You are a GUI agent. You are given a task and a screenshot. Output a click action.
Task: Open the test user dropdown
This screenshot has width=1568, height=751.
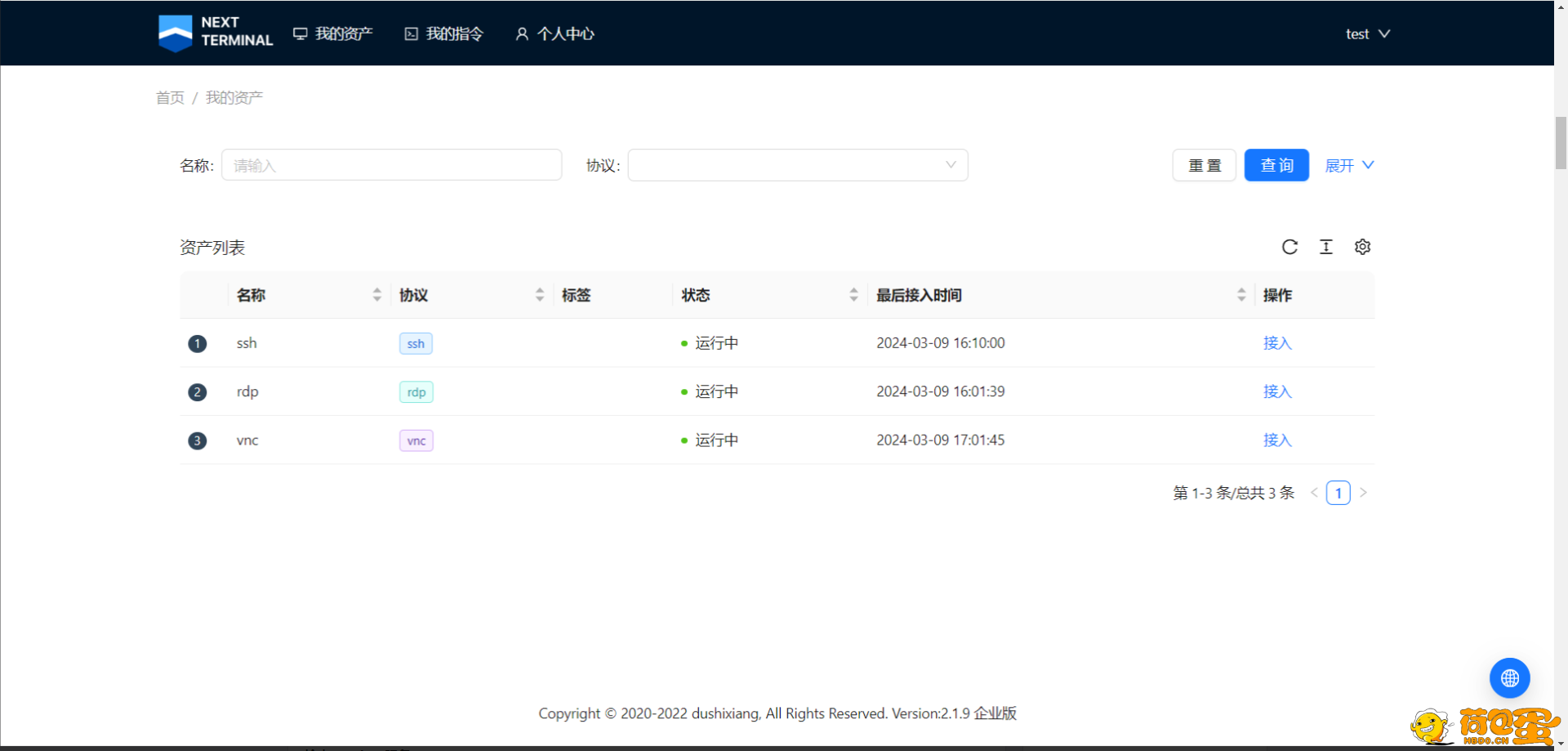tap(1367, 34)
